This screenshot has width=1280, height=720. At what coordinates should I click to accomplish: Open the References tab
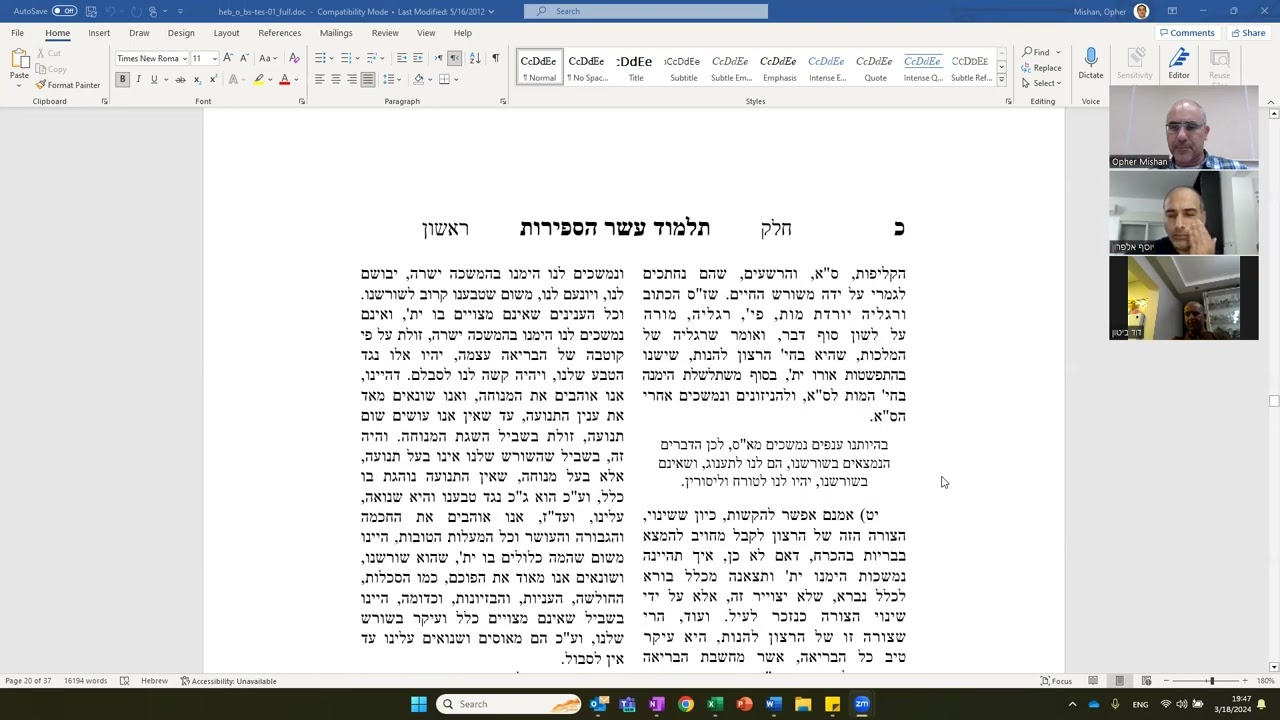(x=280, y=33)
